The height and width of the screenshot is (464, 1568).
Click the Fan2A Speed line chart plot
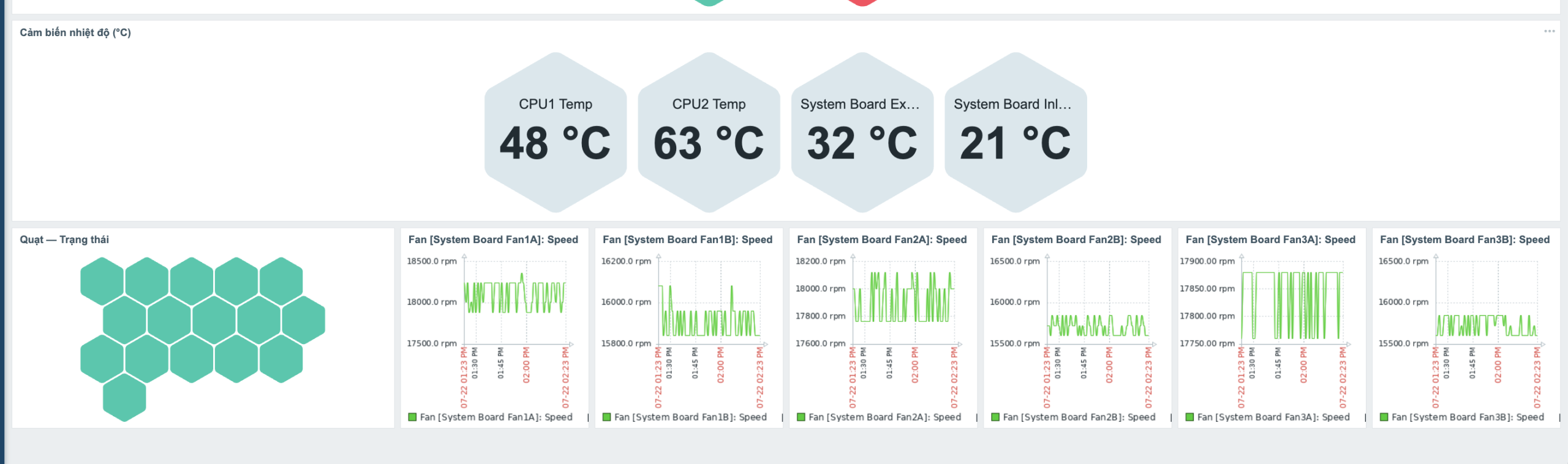[903, 302]
